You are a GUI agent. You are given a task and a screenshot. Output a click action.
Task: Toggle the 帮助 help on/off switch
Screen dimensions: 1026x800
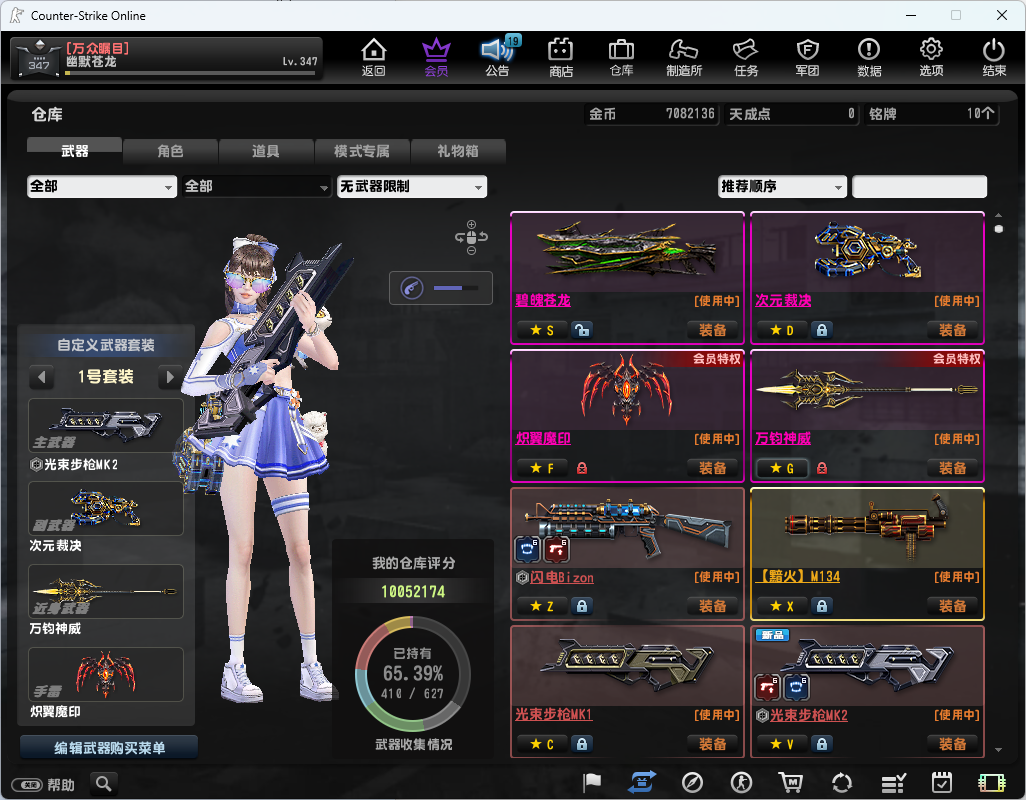click(x=27, y=784)
